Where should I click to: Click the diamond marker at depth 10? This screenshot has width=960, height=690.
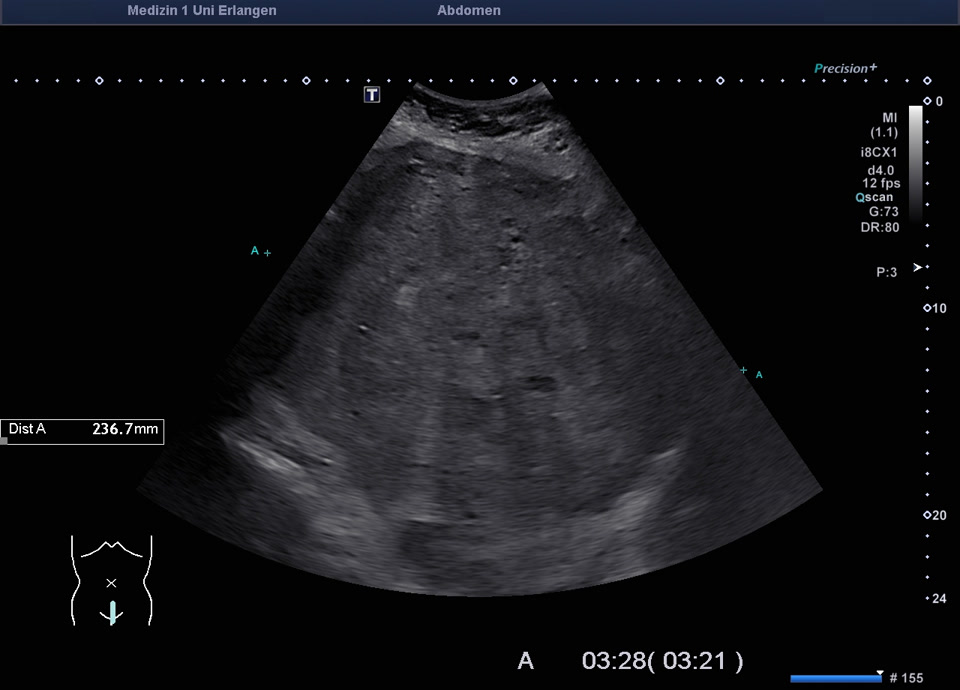[926, 308]
